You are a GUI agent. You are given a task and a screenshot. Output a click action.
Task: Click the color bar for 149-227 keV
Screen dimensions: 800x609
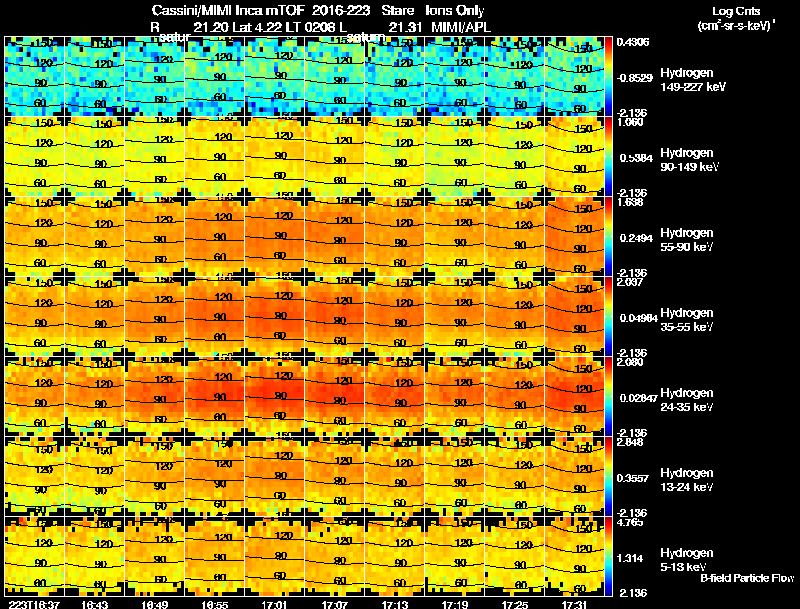tap(609, 76)
